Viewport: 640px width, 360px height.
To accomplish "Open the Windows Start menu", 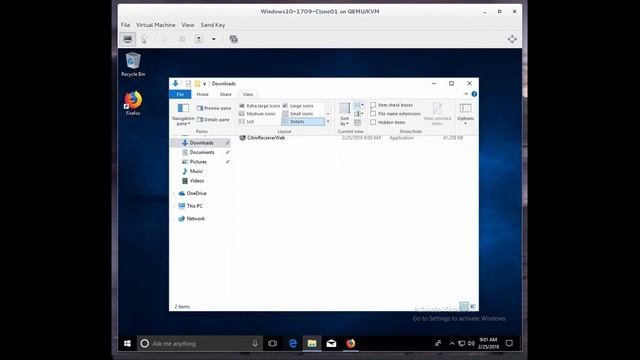I will click(x=127, y=343).
